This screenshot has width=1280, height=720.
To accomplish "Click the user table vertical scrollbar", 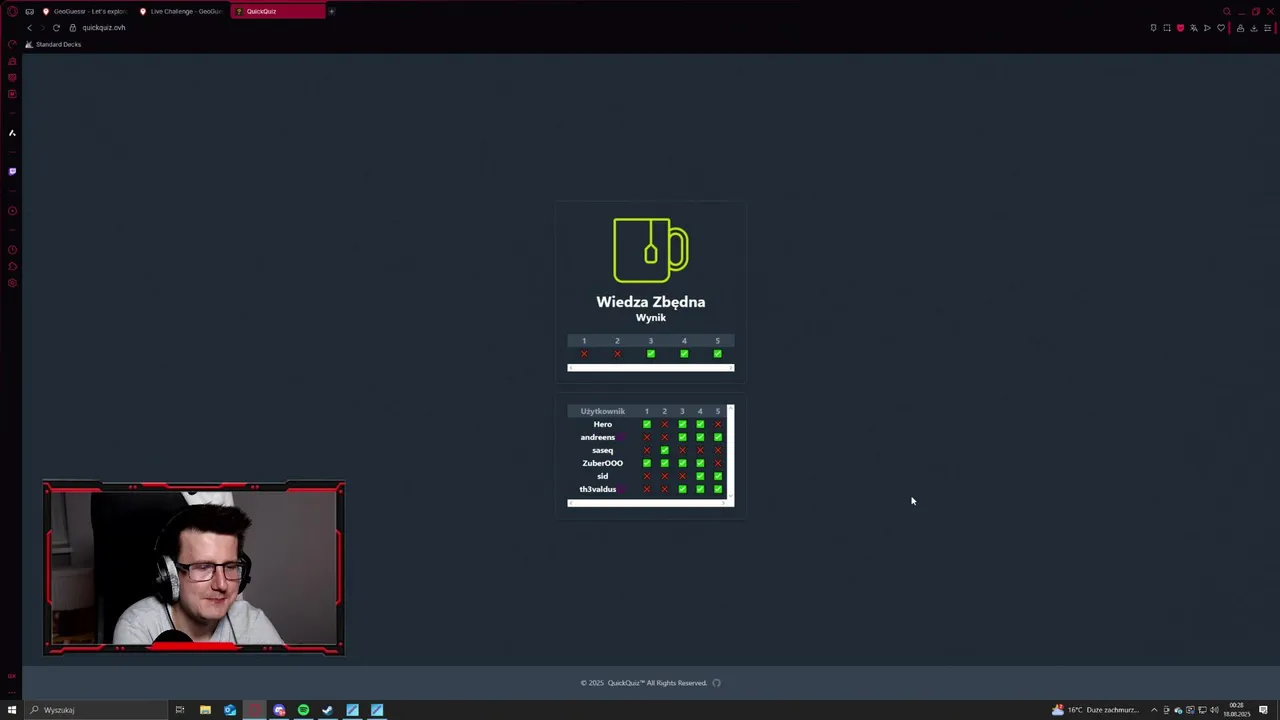I will click(731, 451).
